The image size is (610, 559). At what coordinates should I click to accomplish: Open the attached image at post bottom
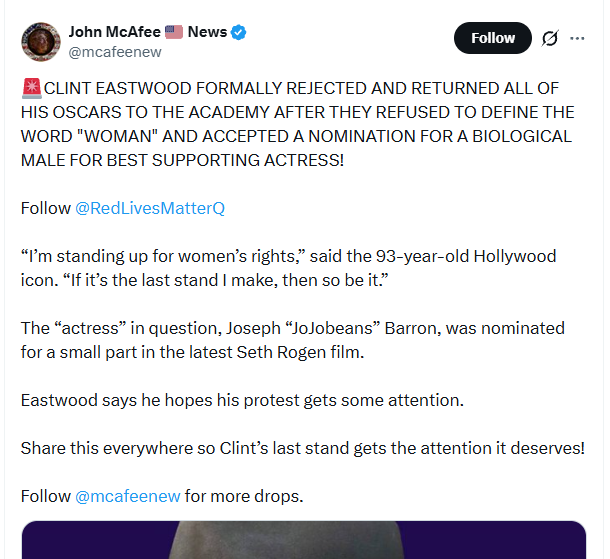pos(304,540)
